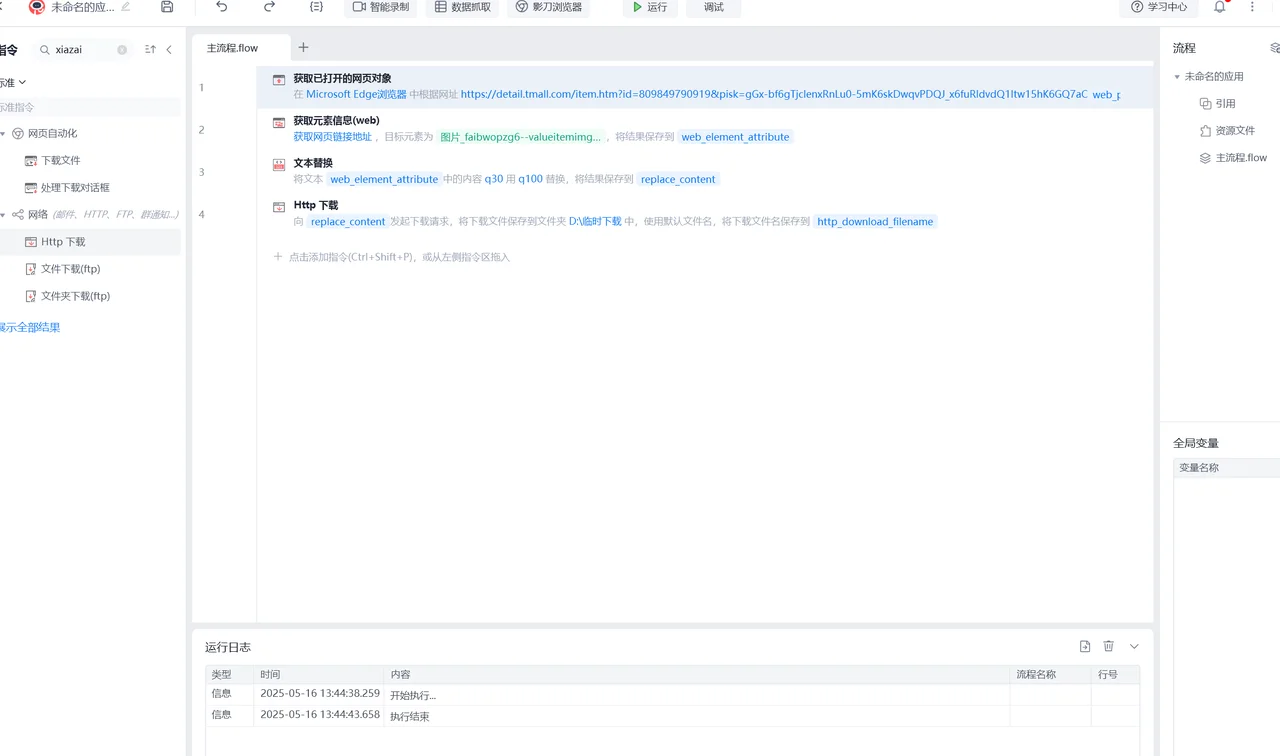This screenshot has height=756, width=1280.
Task: Click D:\临时下载 folder path in step 4
Action: tap(595, 221)
